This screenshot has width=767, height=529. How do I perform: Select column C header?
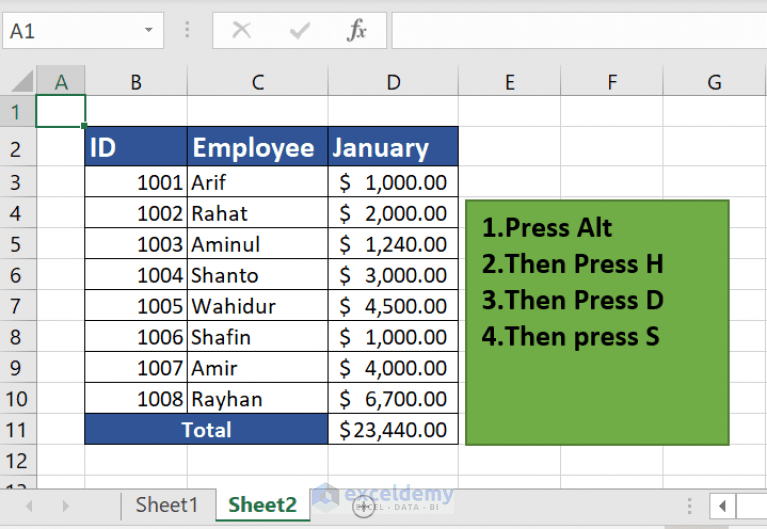pos(258,81)
